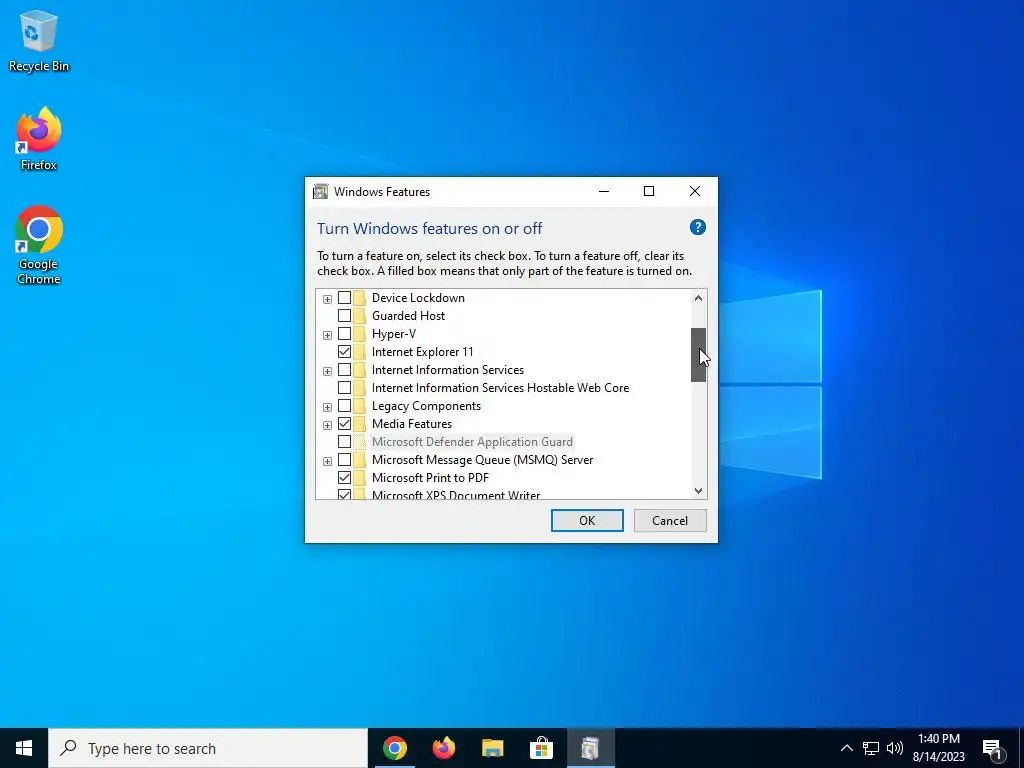
Task: Click OK to apply feature changes
Action: click(x=587, y=520)
